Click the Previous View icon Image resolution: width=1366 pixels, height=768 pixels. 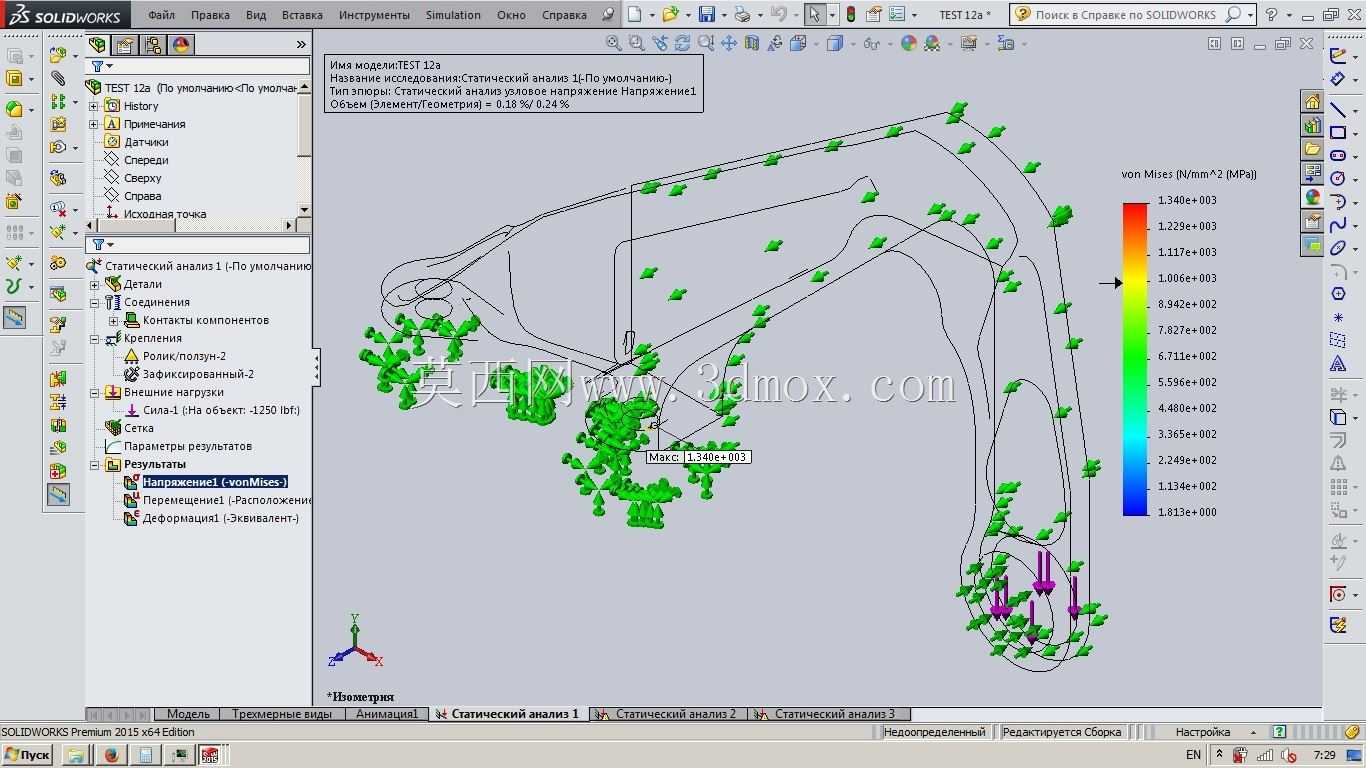[660, 44]
